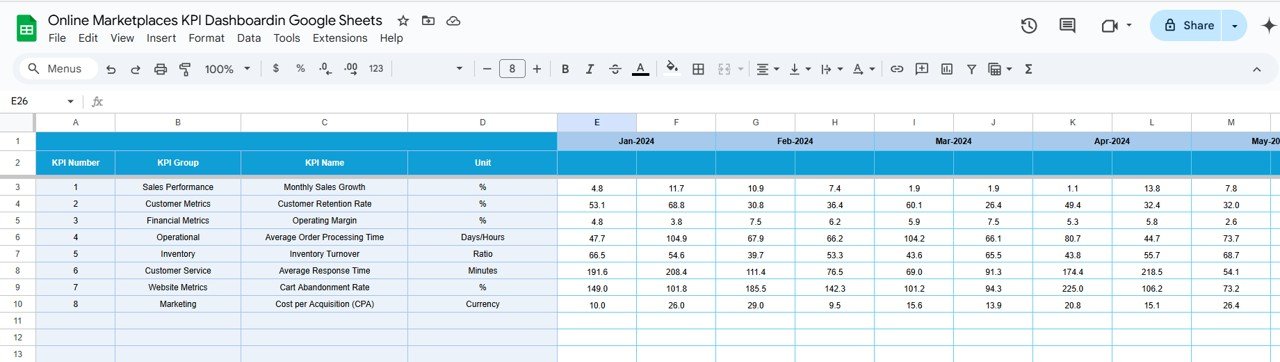
Task: Check cloud save status icon
Action: [454, 21]
